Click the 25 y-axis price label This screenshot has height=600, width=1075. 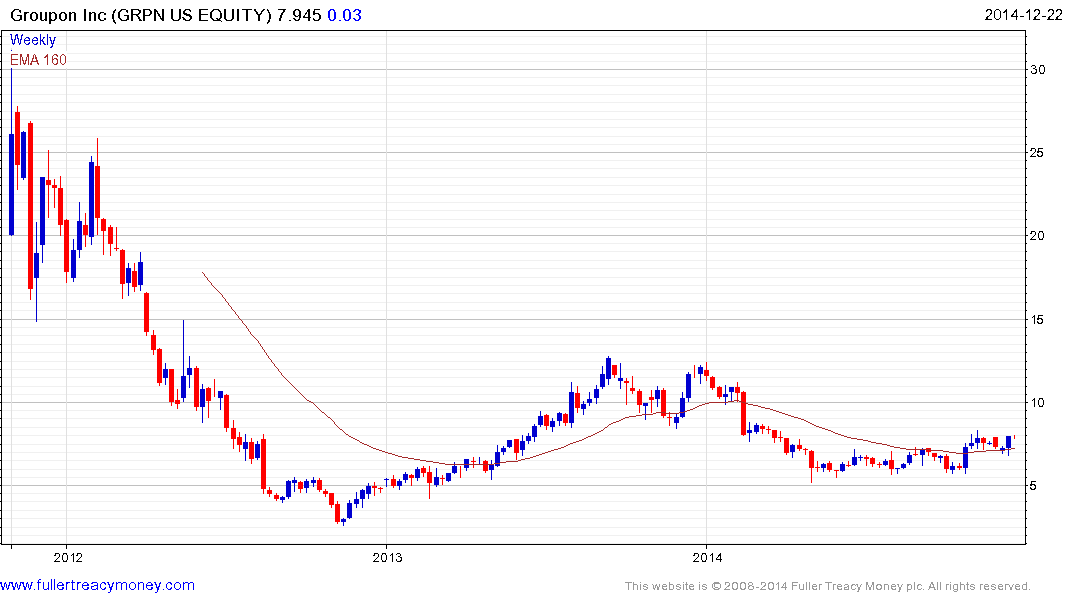[1037, 152]
